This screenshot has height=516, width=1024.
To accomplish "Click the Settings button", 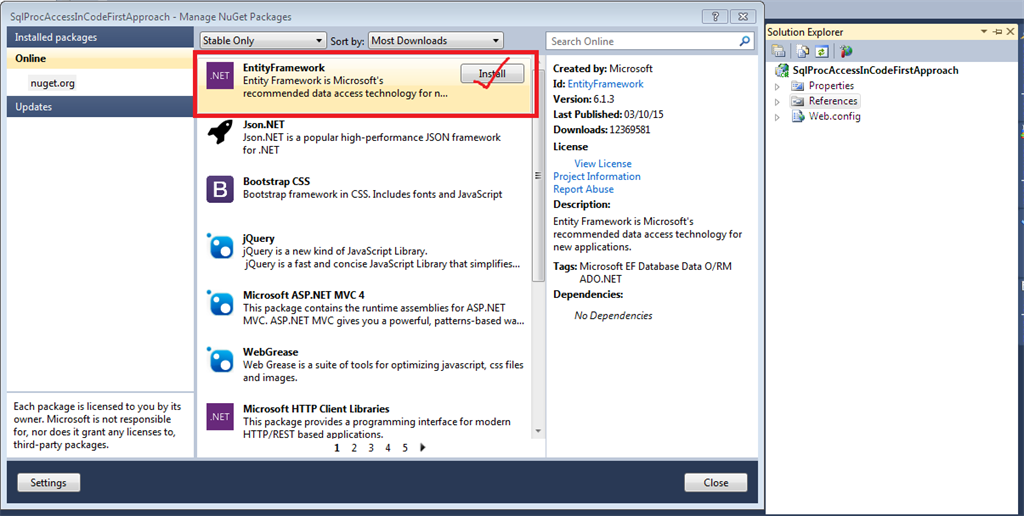I will [x=48, y=483].
